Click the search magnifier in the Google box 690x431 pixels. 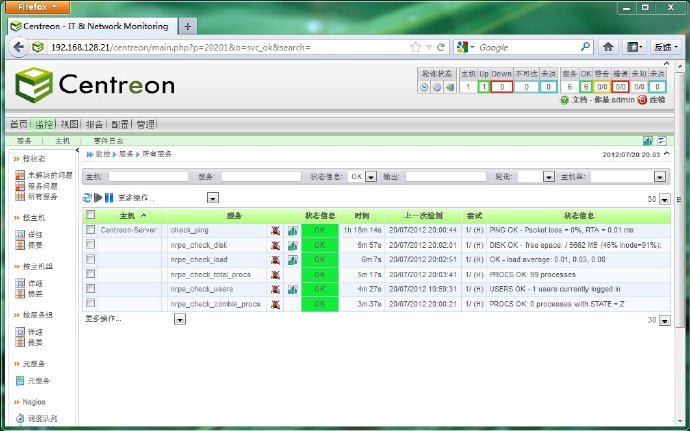(x=585, y=47)
